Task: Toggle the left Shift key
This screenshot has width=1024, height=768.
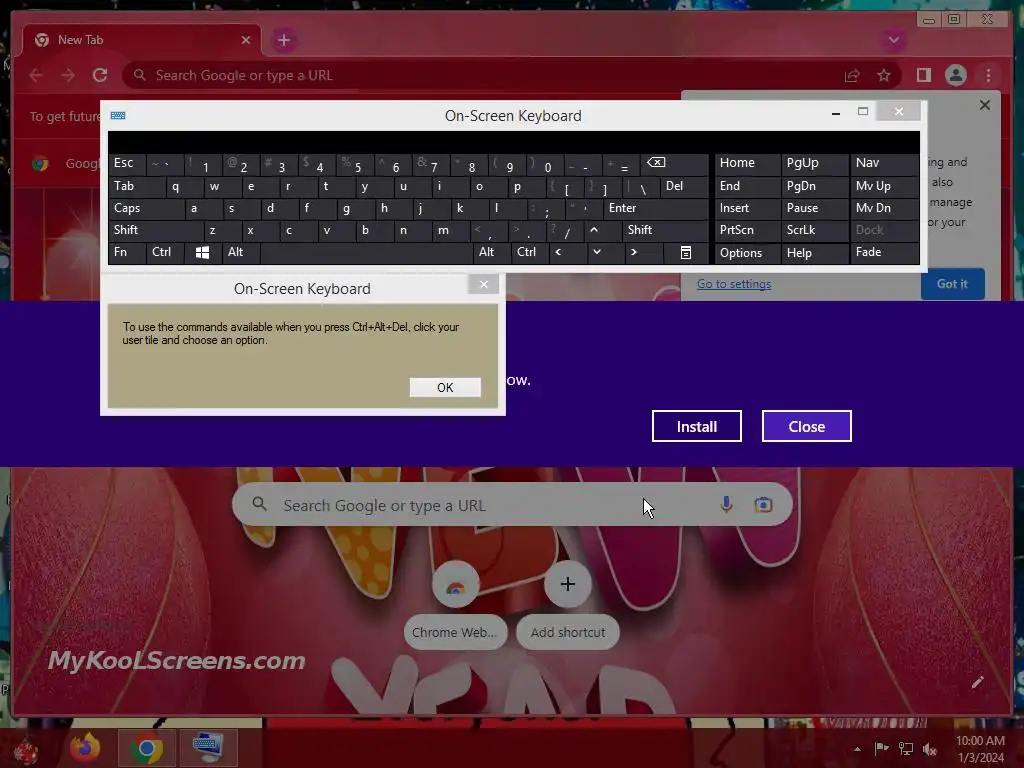Action: click(x=155, y=230)
